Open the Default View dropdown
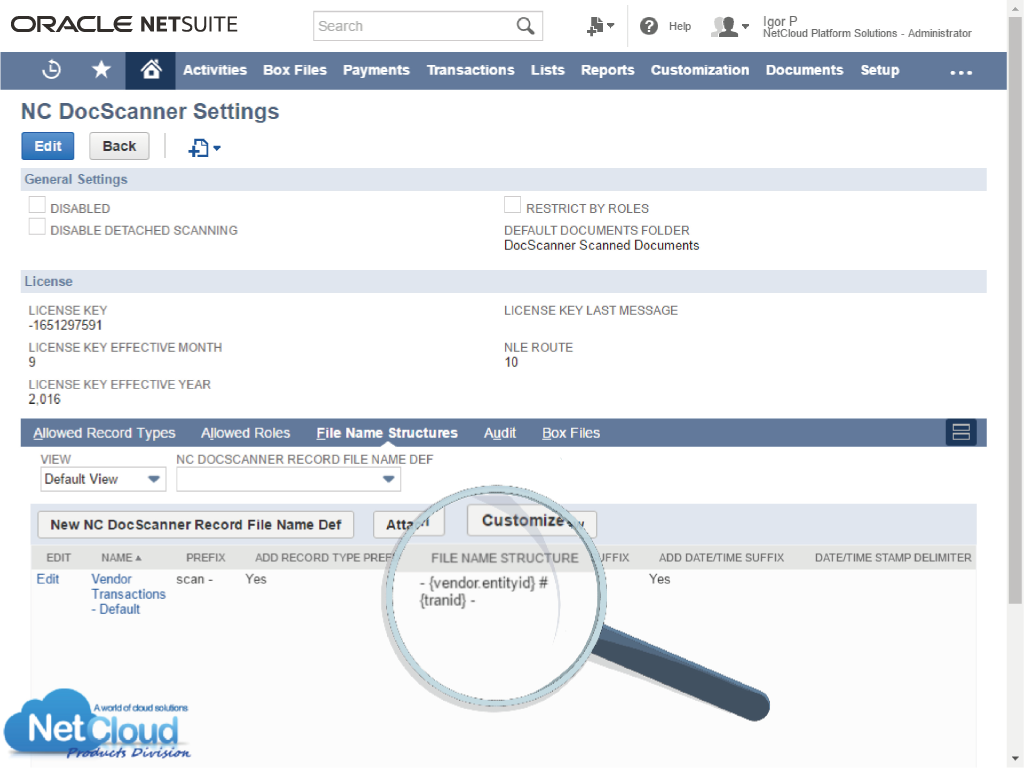The height and width of the screenshot is (768, 1024). [x=103, y=479]
